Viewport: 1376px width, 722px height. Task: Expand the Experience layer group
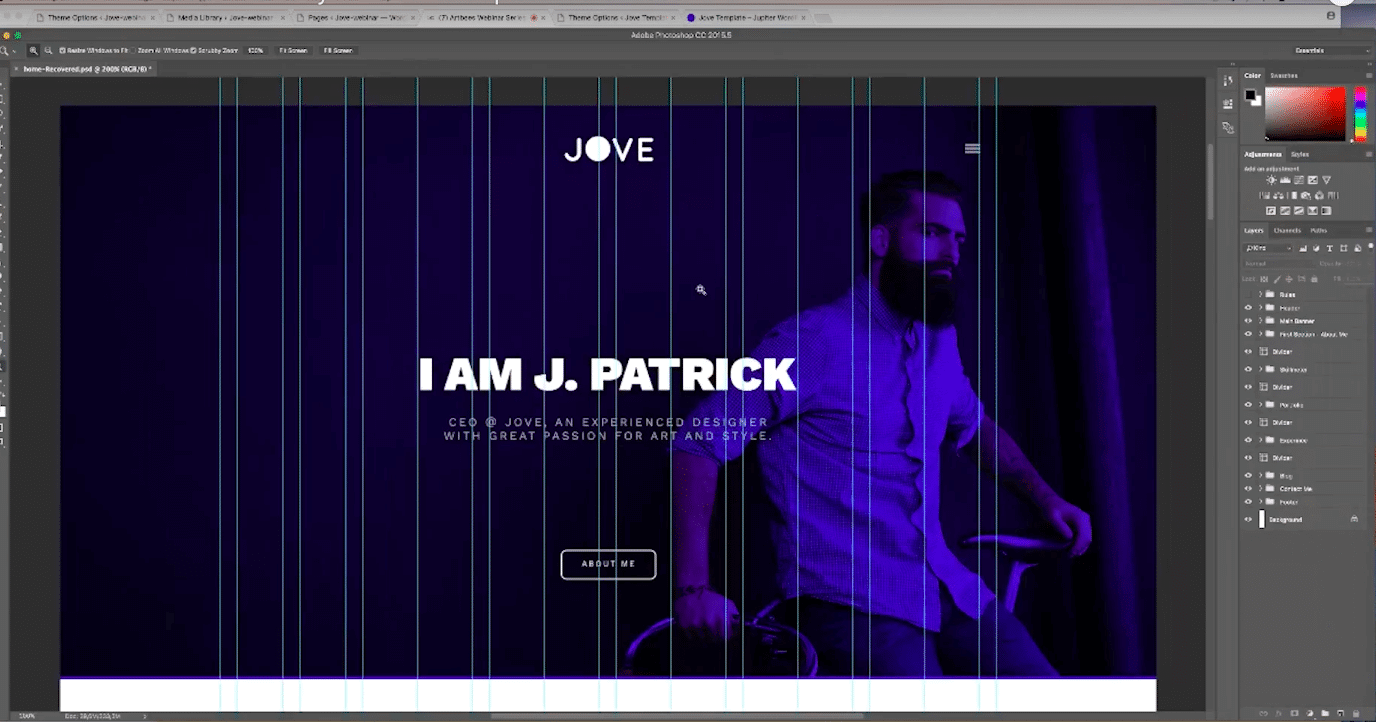tap(1260, 440)
